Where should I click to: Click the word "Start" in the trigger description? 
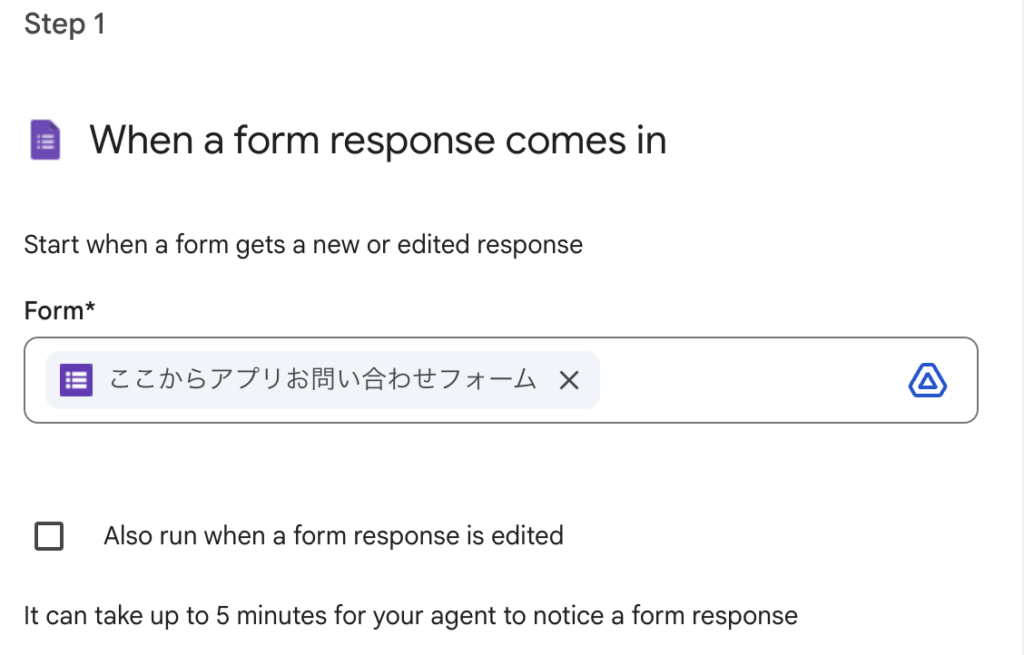49,244
